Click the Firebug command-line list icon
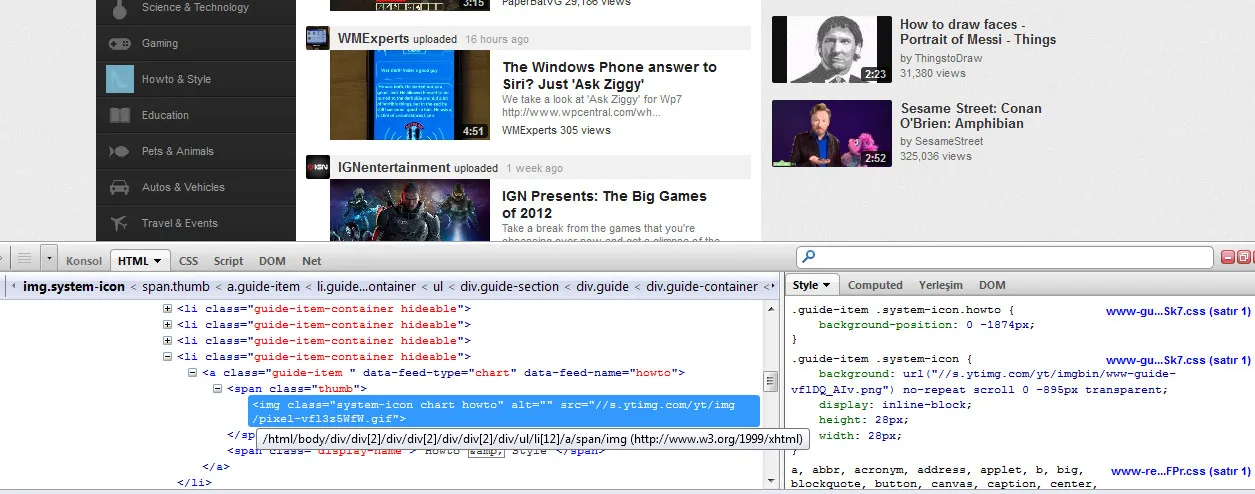 click(25, 259)
